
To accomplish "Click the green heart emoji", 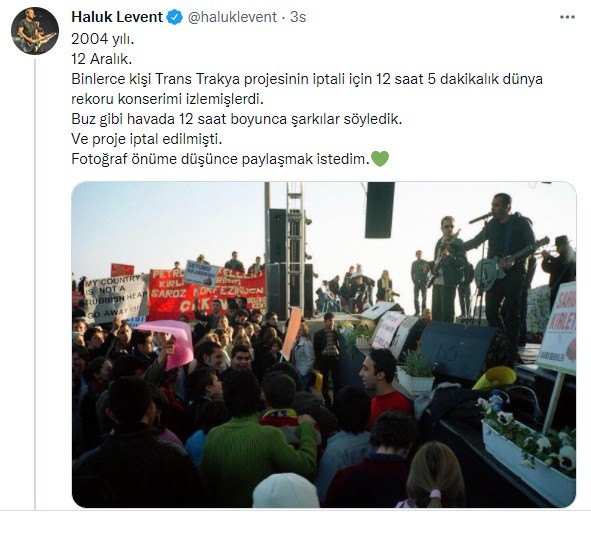I will pyautogui.click(x=380, y=159).
